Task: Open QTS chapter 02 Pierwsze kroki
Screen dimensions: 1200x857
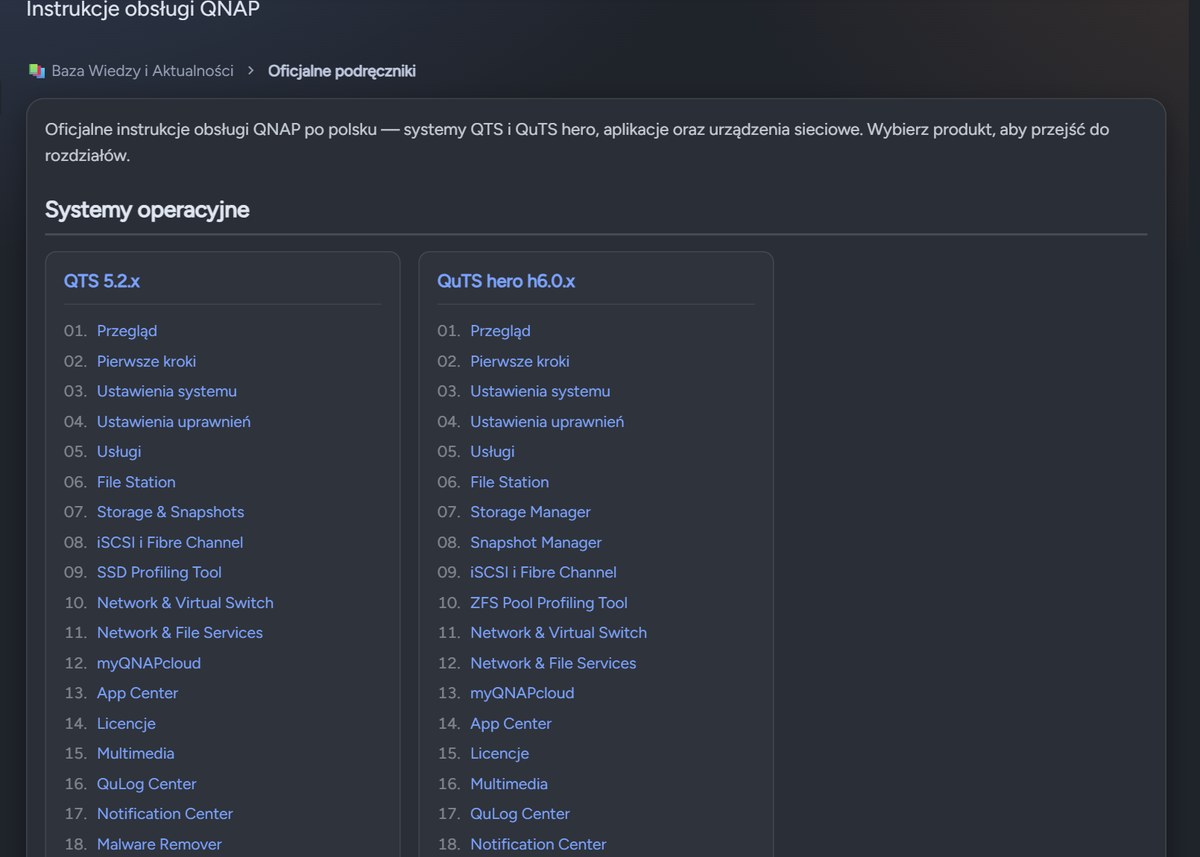Action: pos(146,361)
